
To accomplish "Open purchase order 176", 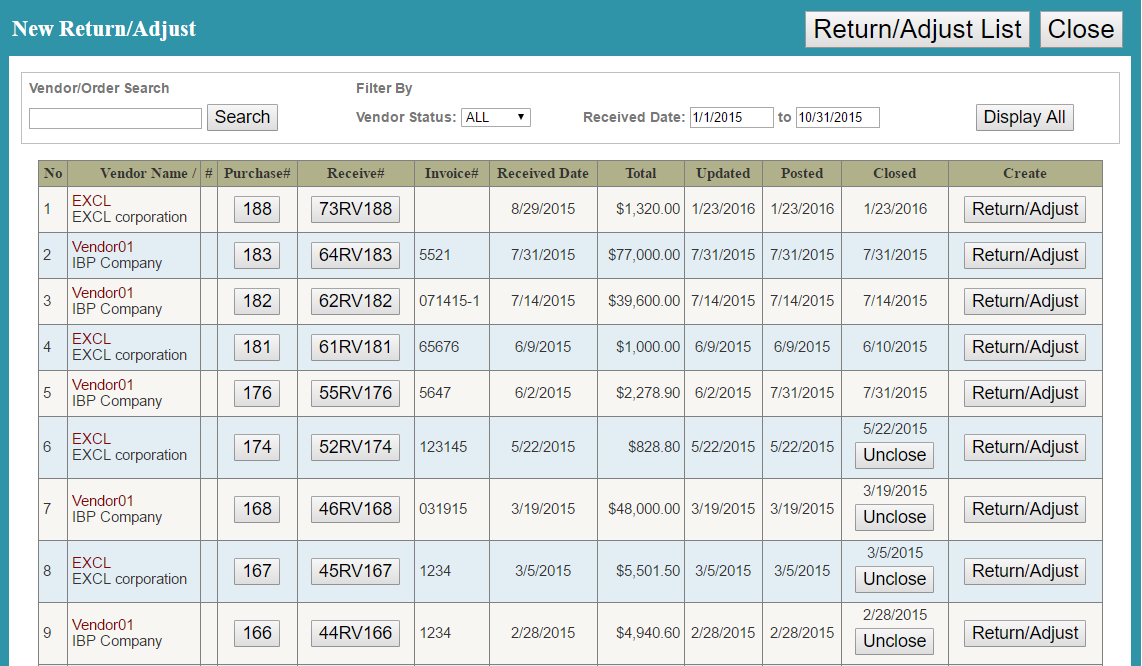I will click(x=257, y=393).
